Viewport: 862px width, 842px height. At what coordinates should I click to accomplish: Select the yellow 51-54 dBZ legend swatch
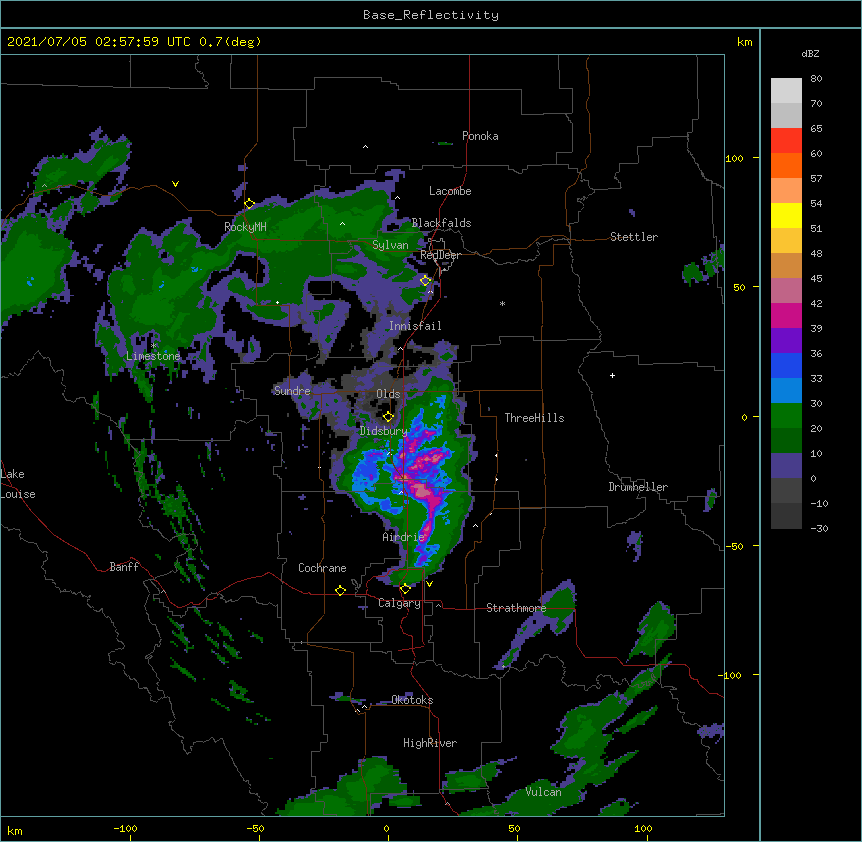click(x=786, y=215)
